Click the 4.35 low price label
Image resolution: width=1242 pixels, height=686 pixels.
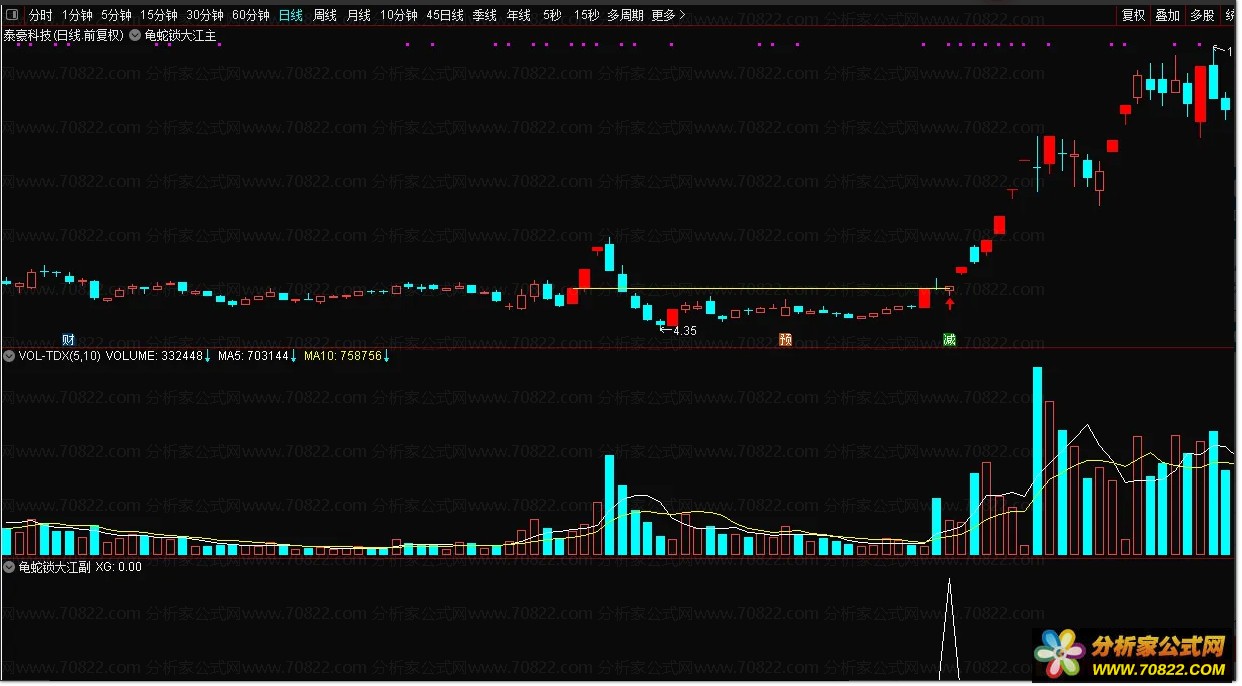pyautogui.click(x=685, y=330)
